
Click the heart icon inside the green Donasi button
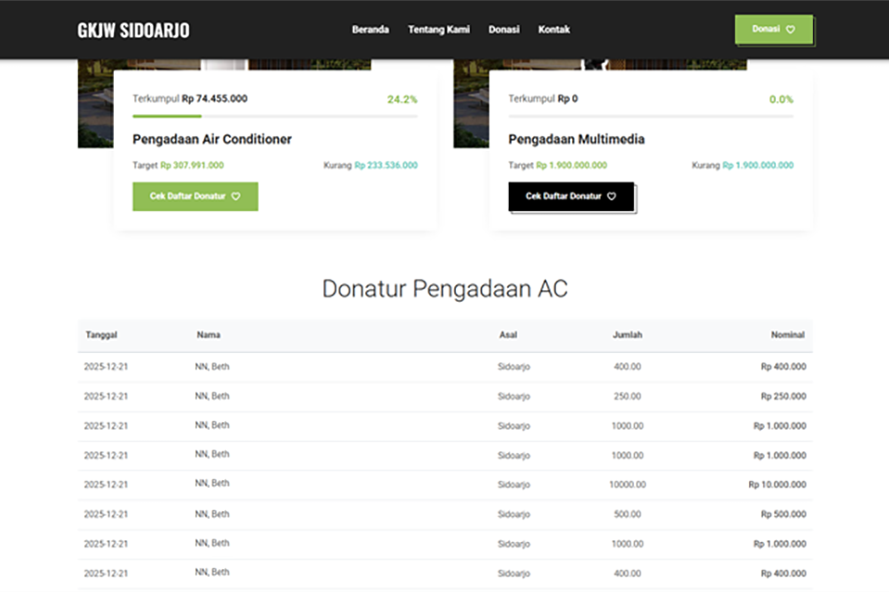pos(790,30)
